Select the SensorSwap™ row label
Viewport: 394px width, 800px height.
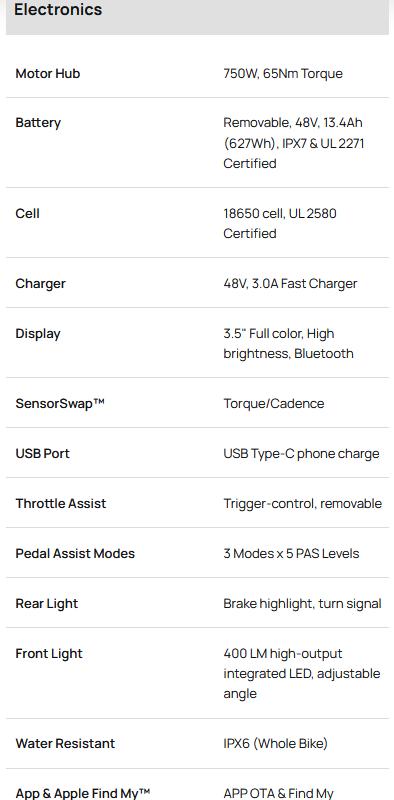point(60,404)
